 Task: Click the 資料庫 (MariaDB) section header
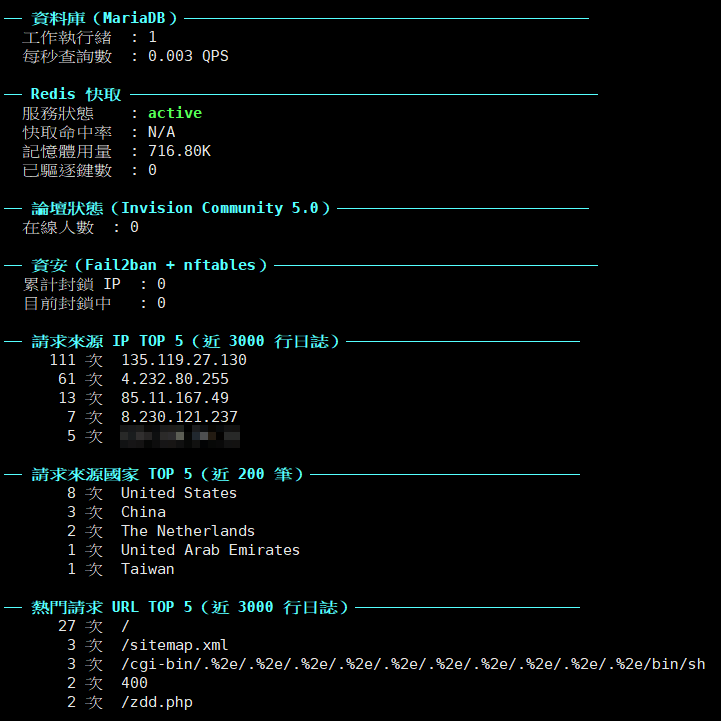(x=104, y=18)
